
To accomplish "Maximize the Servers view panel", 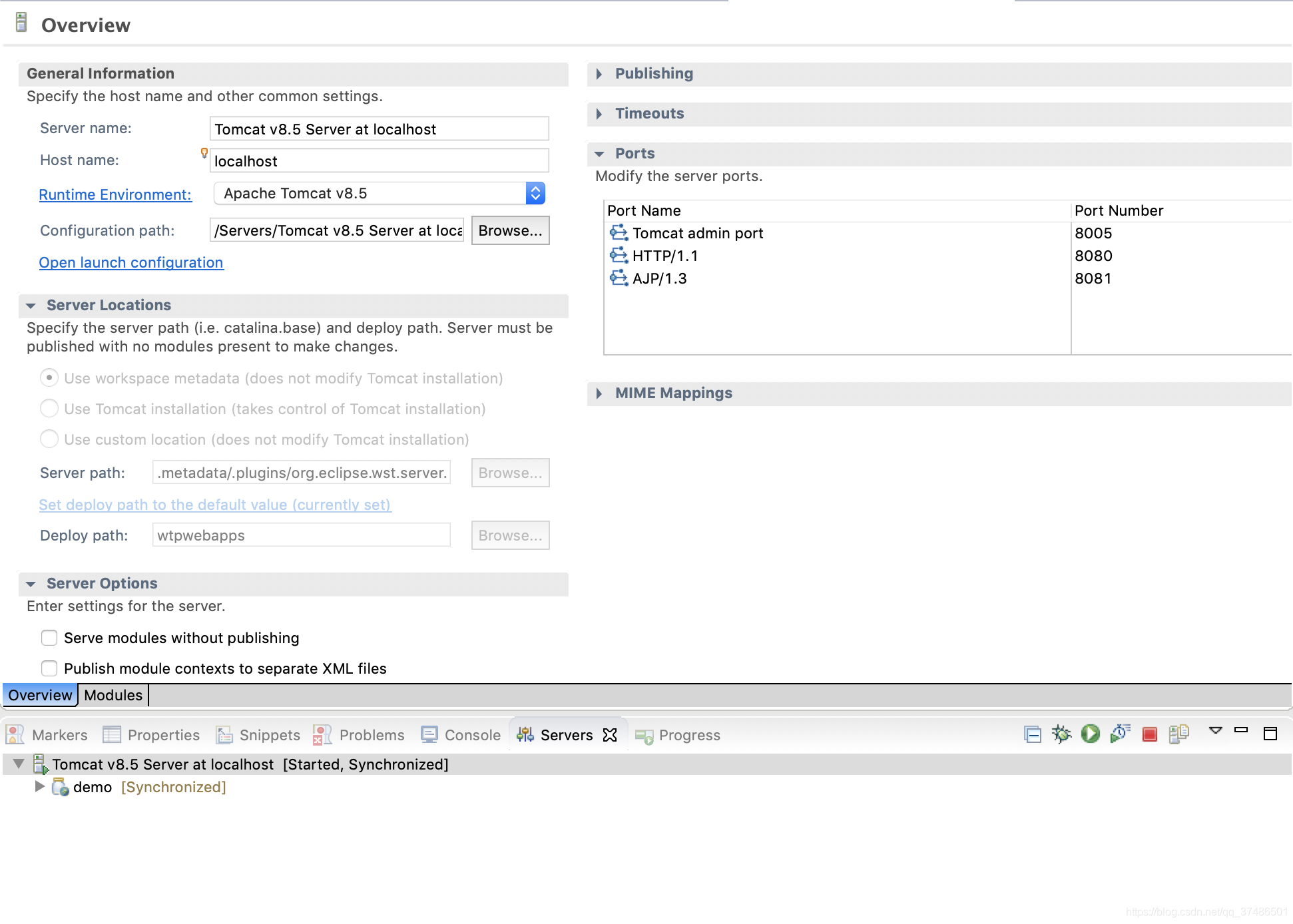I will point(1270,734).
